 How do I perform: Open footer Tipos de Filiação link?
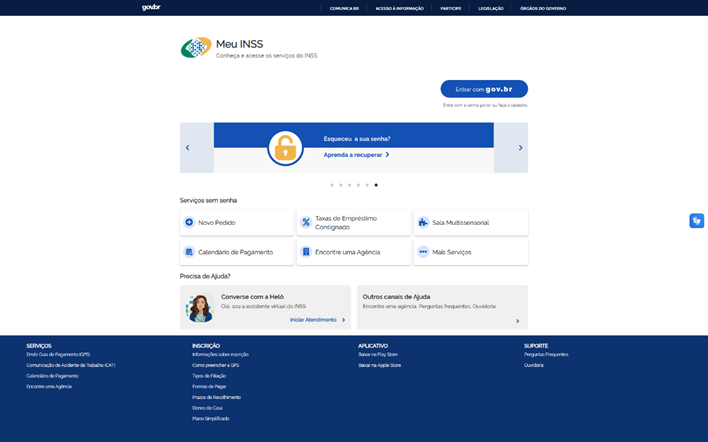pos(209,376)
